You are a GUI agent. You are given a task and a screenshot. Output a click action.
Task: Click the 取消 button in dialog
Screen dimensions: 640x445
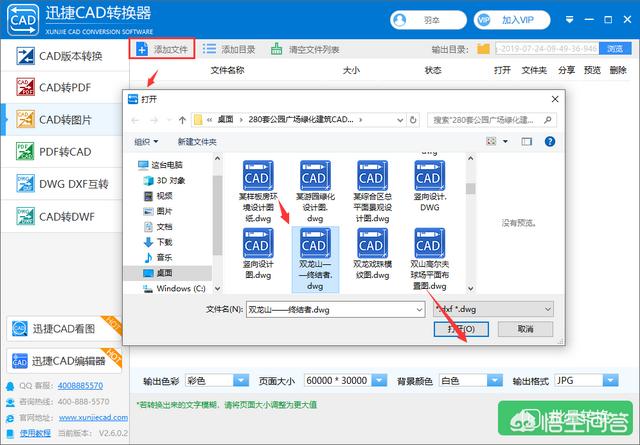(x=524, y=329)
